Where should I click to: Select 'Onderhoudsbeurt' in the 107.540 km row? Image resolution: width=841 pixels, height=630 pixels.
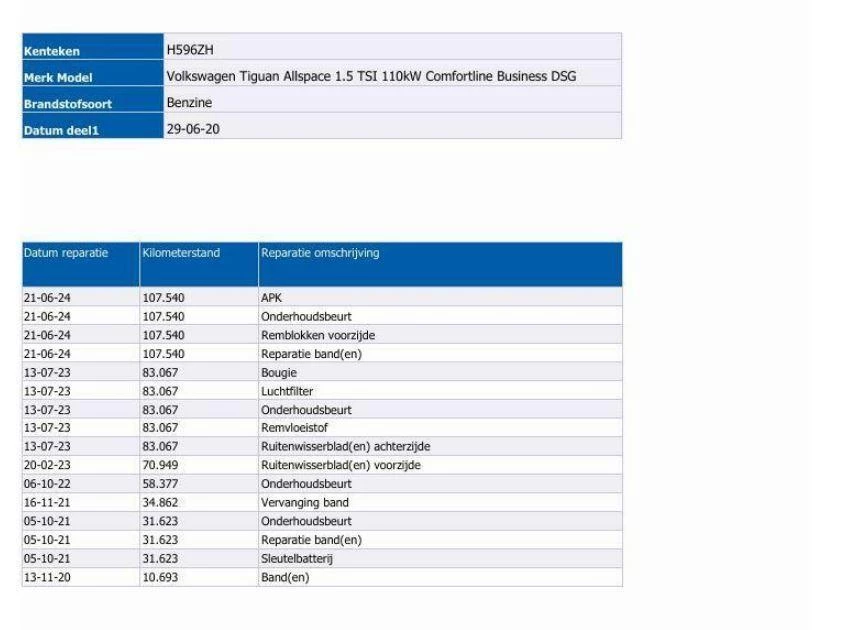coord(306,316)
